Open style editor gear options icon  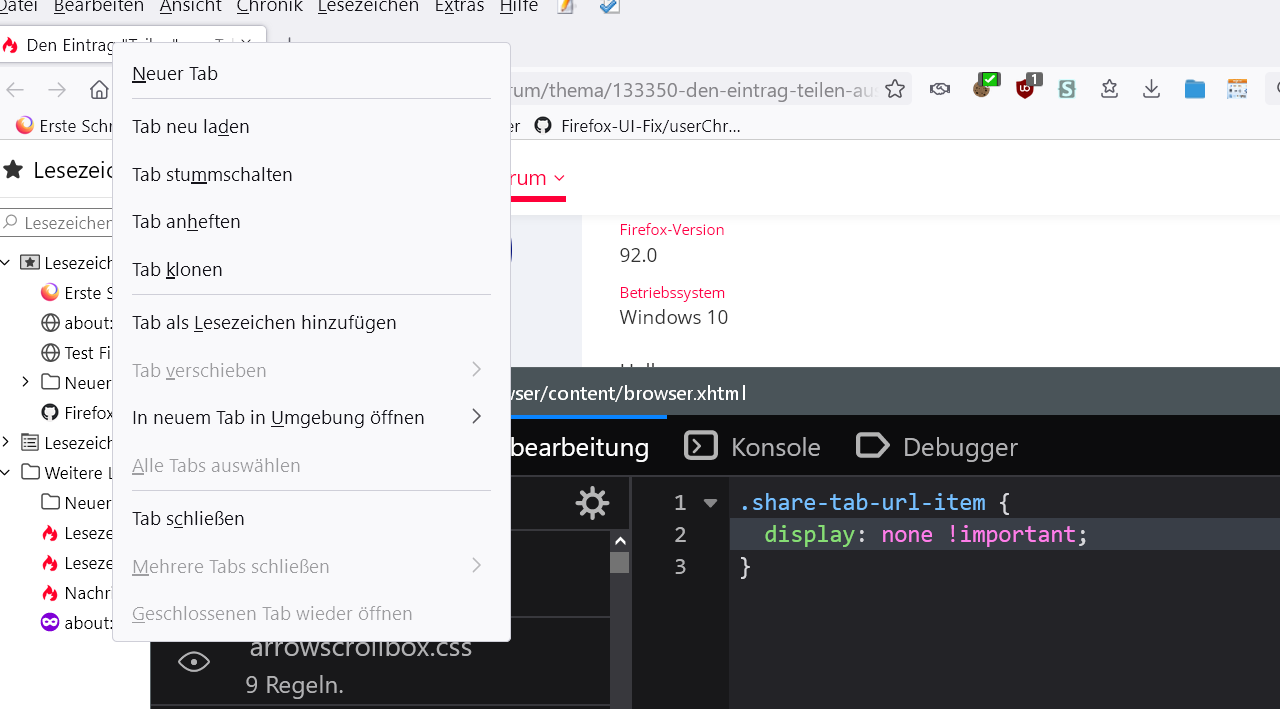tap(592, 503)
